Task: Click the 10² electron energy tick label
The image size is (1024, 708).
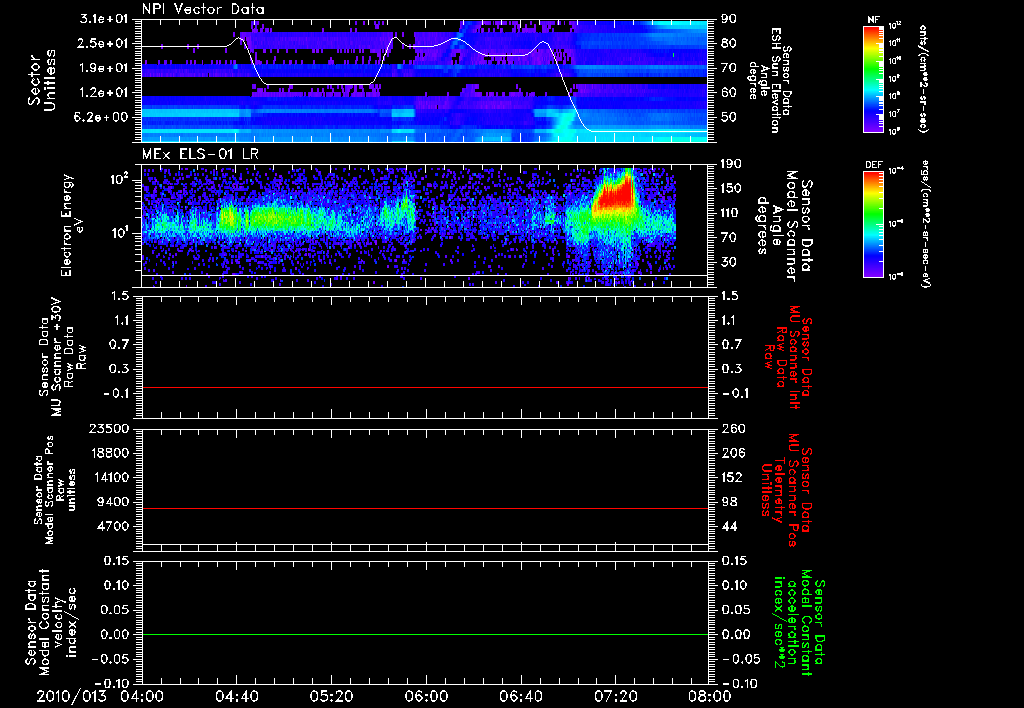Action: coord(121,178)
